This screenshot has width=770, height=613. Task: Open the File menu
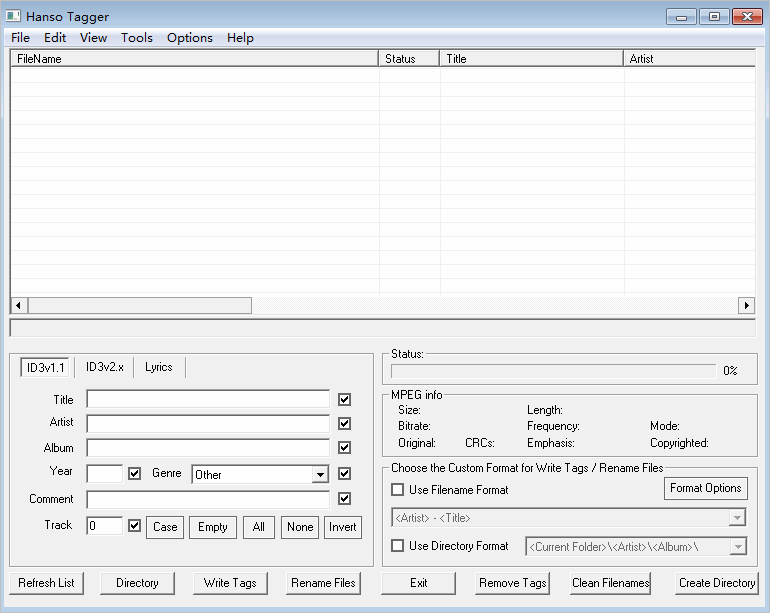pyautogui.click(x=21, y=38)
